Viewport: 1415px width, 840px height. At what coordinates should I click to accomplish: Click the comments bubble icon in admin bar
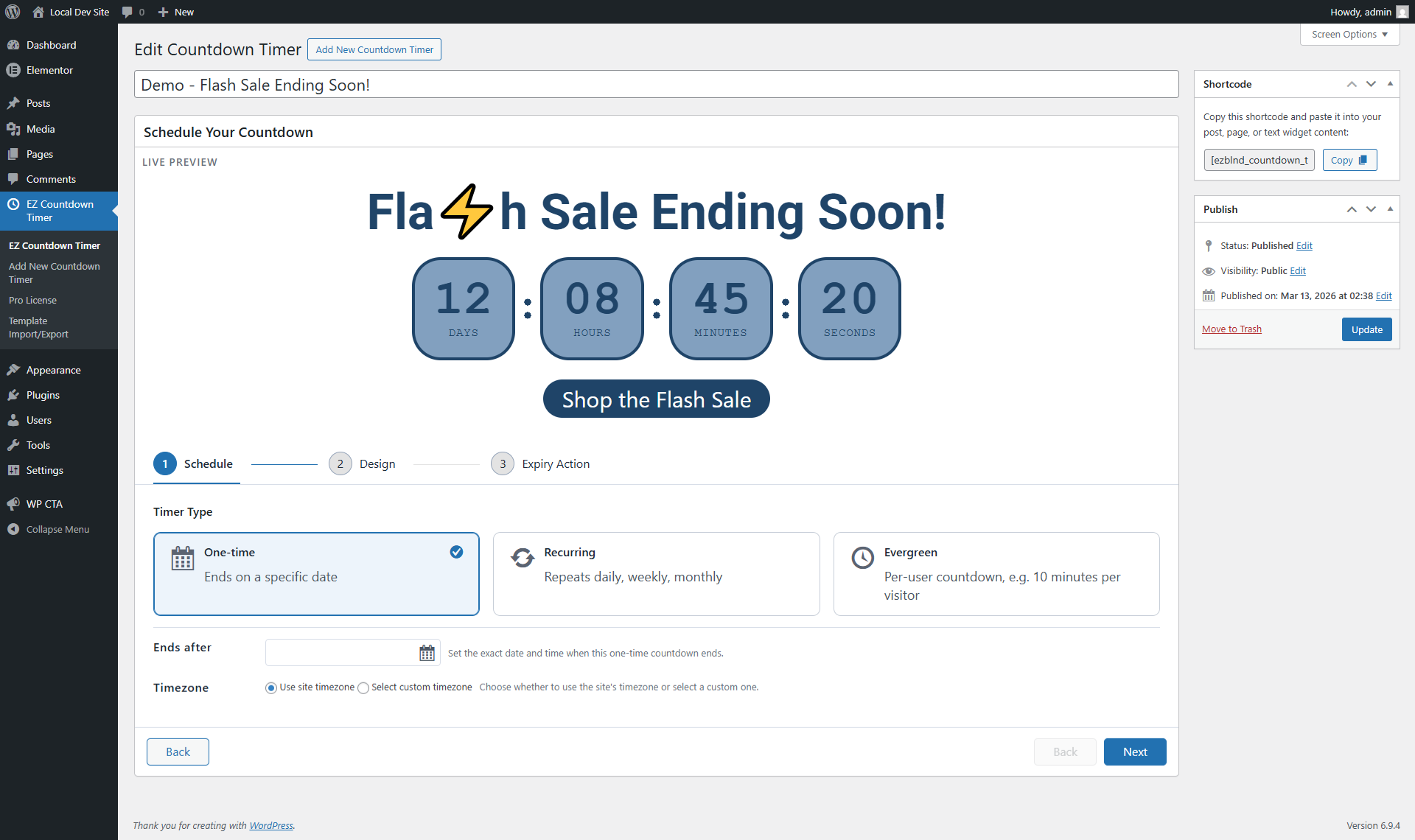[127, 12]
